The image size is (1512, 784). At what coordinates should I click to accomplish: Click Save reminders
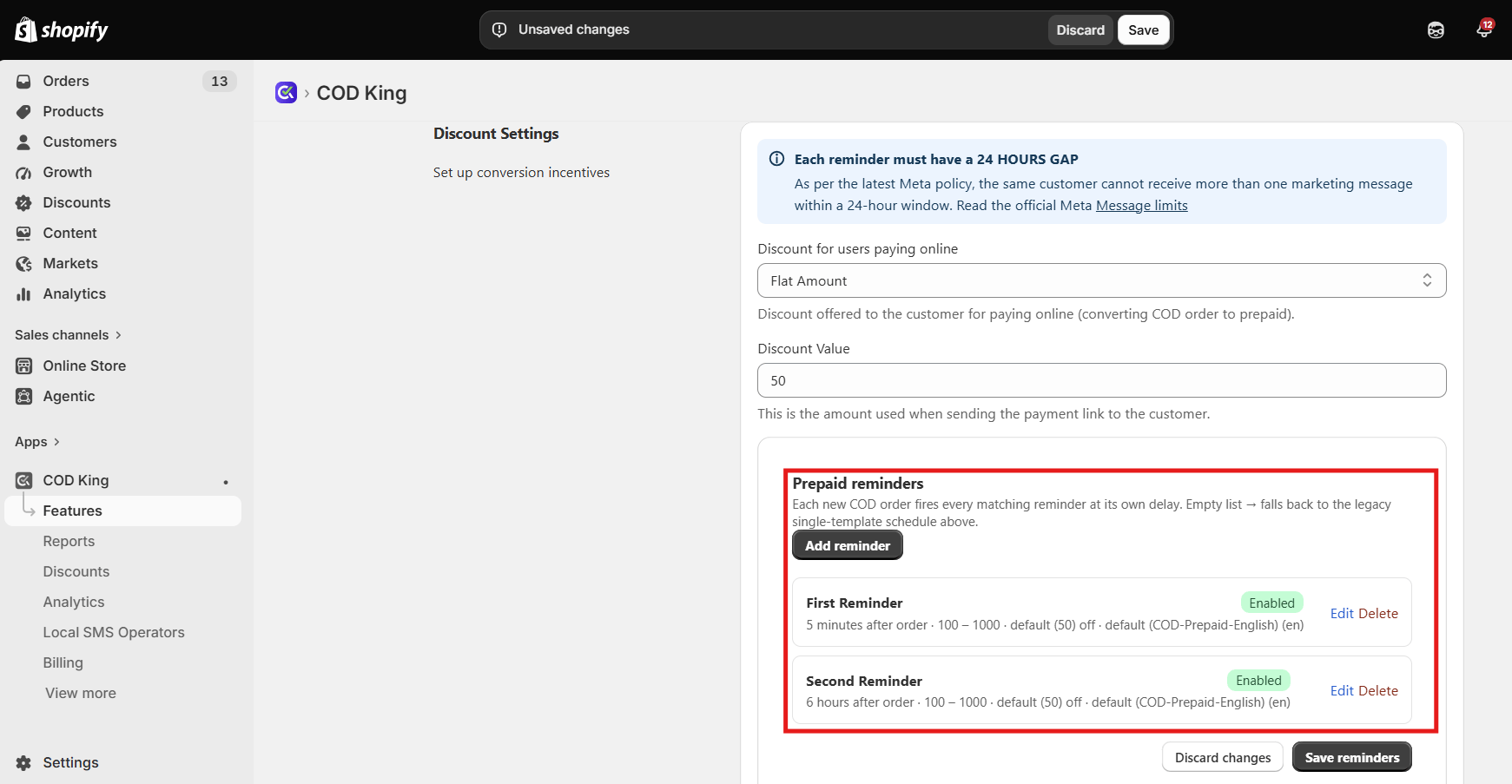(x=1352, y=757)
